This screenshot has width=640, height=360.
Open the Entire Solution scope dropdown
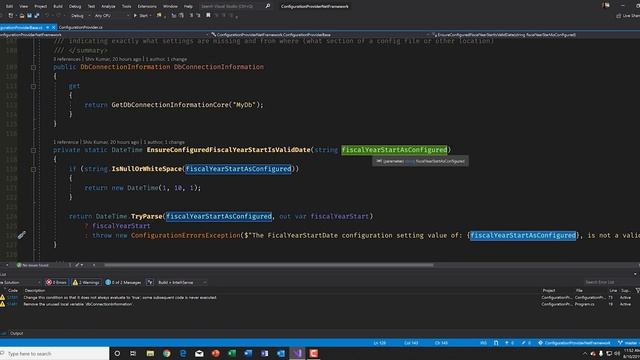pyautogui.click(x=20, y=282)
